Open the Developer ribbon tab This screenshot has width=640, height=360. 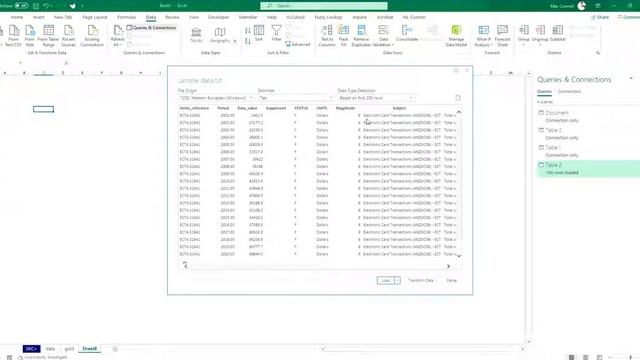218,17
